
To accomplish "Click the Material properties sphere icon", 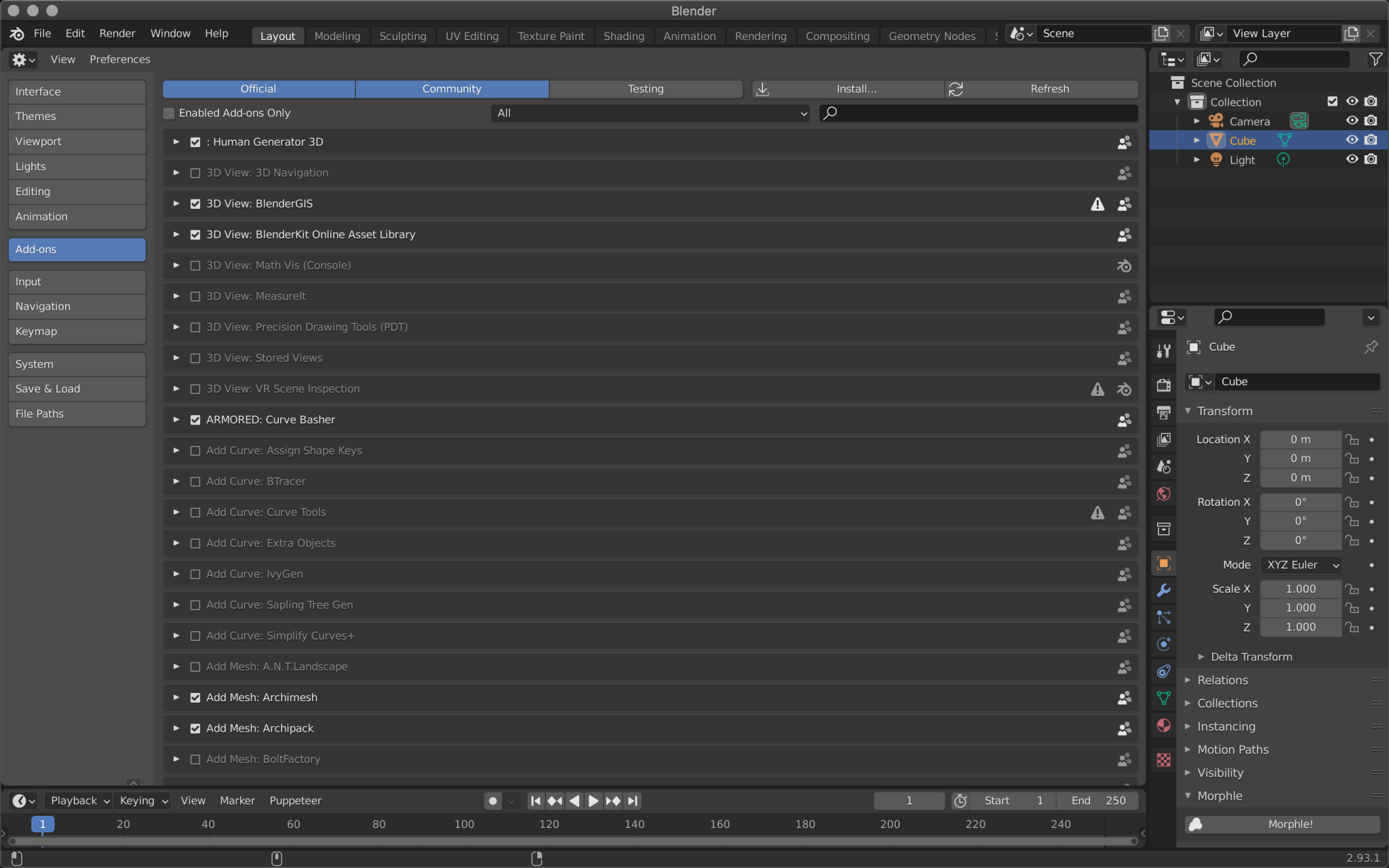I will [x=1164, y=726].
